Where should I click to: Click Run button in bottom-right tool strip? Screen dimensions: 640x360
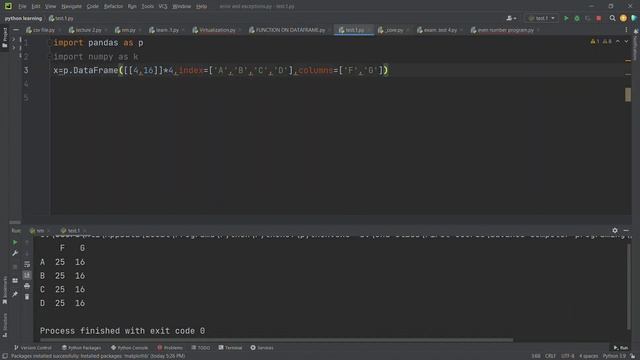click(x=620, y=348)
